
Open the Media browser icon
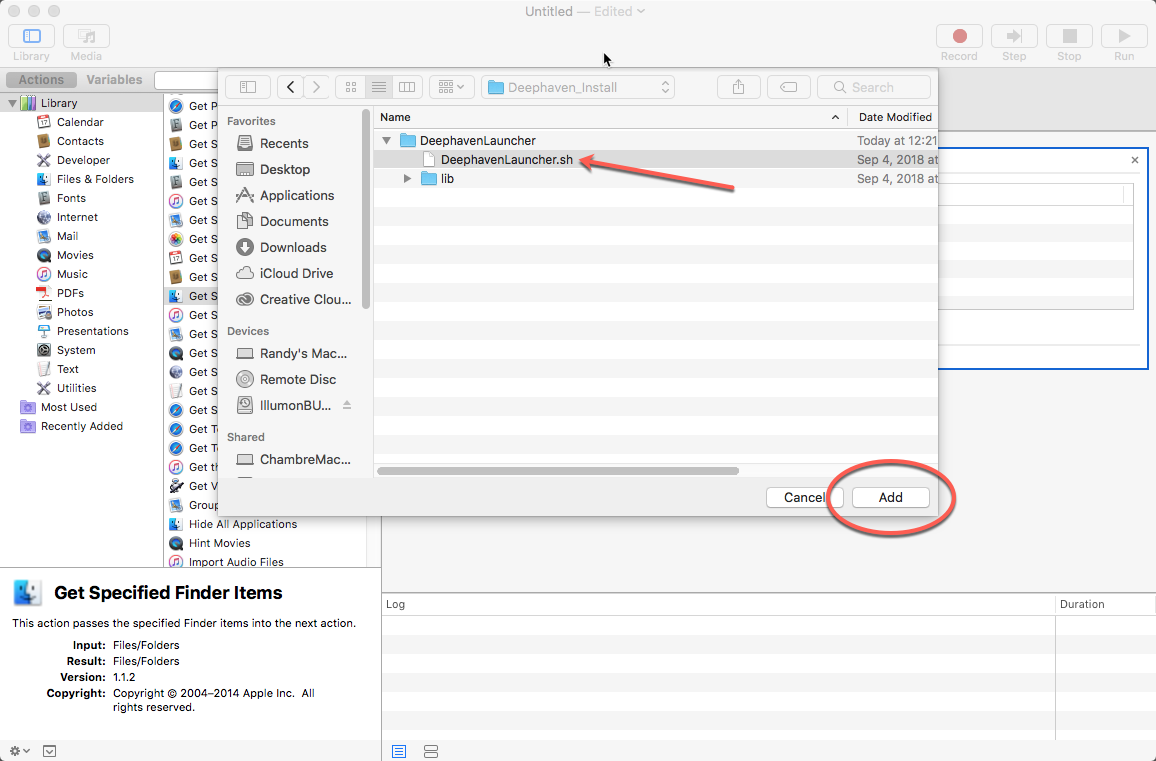(86, 37)
